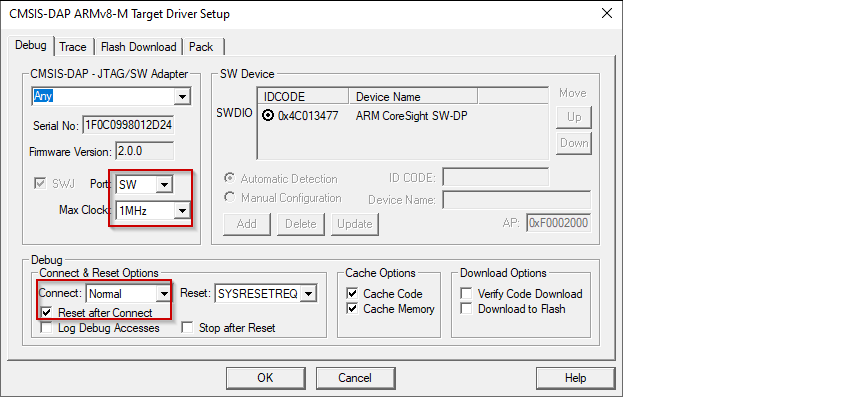The image size is (857, 397).
Task: Open the Flash Download tab
Action: pyautogui.click(x=138, y=47)
